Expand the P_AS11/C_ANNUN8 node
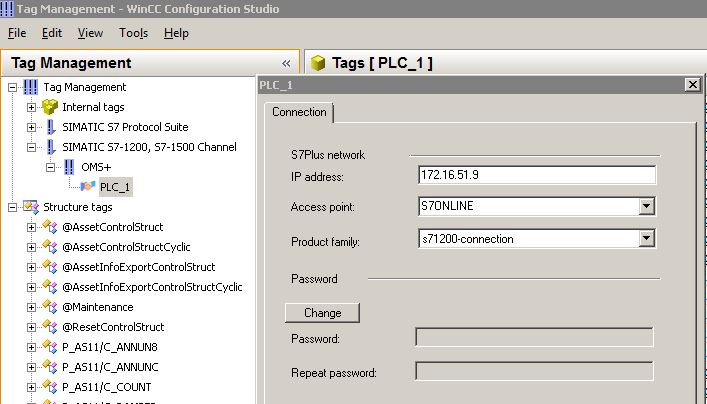The width and height of the screenshot is (707, 404). (x=31, y=348)
